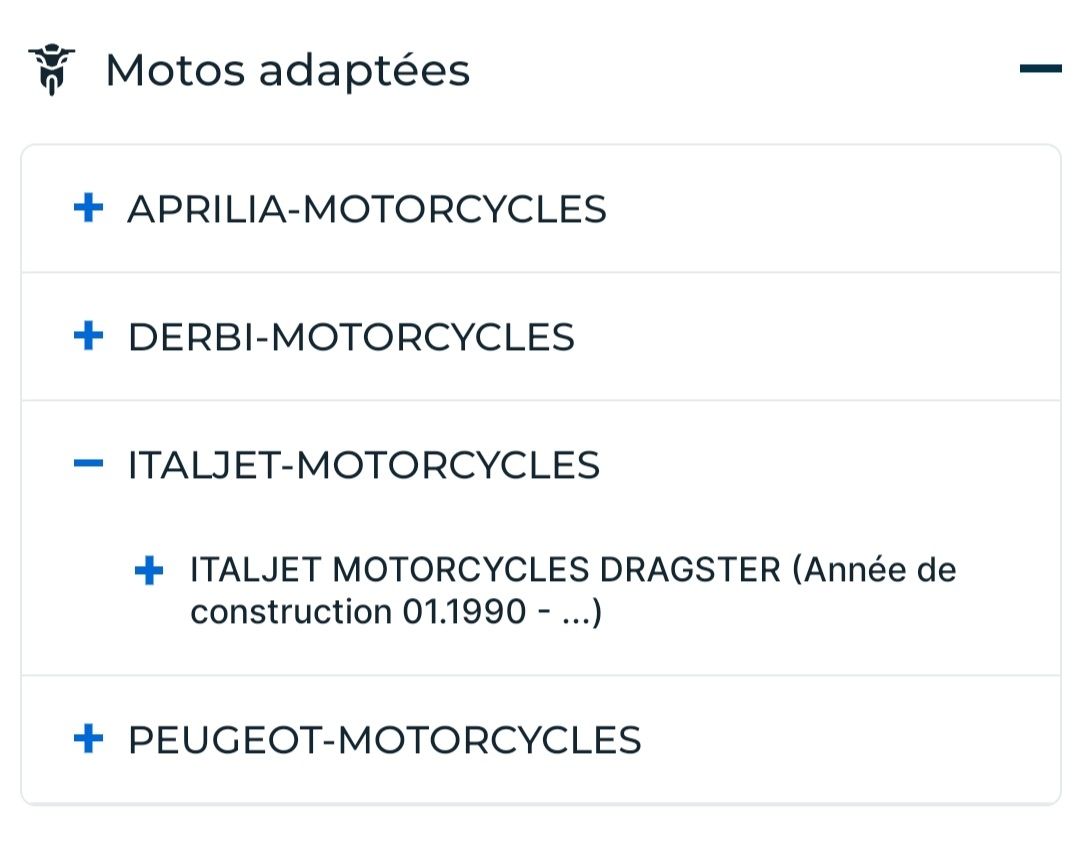Collapse the Motos adaptées section with minus icon
This screenshot has width=1080, height=845.
pyautogui.click(x=1040, y=69)
